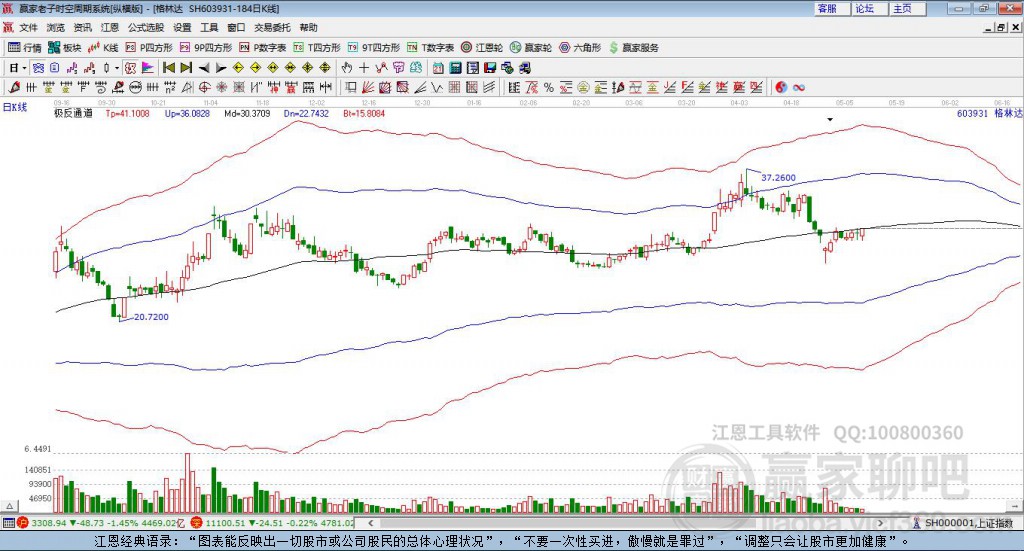1024x551 pixels.
Task: Click the triangle button beside volume pane
Action: click(10, 506)
